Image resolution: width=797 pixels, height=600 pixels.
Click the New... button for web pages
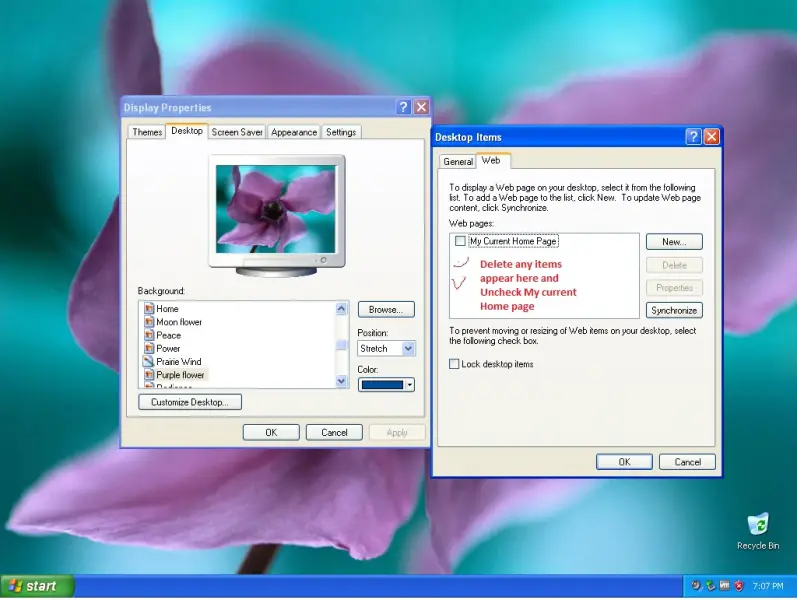coord(674,242)
